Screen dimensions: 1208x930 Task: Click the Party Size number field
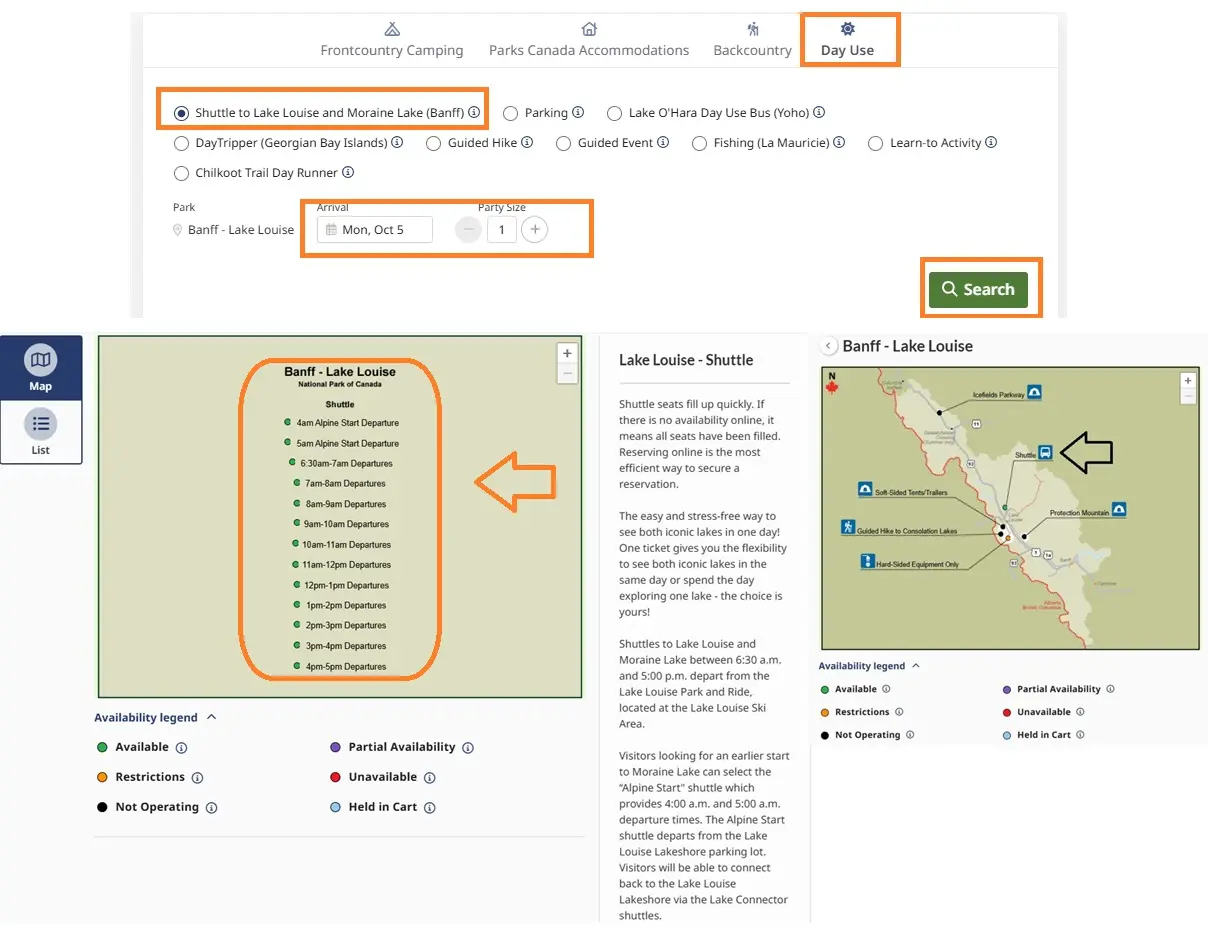pos(502,230)
